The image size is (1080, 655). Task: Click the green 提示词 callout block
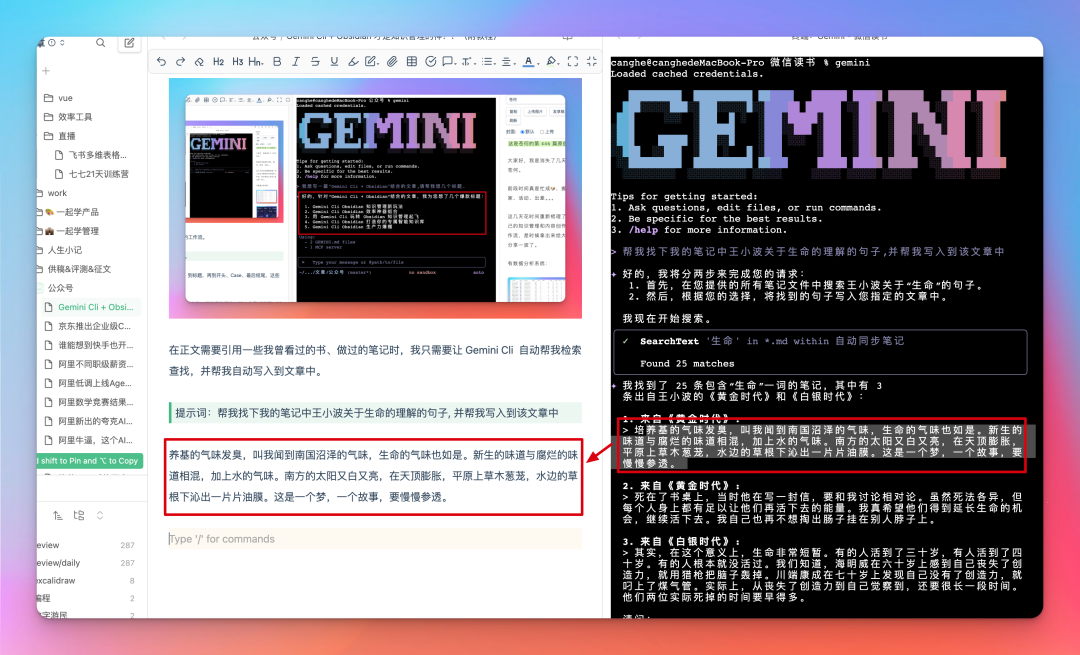tap(375, 413)
